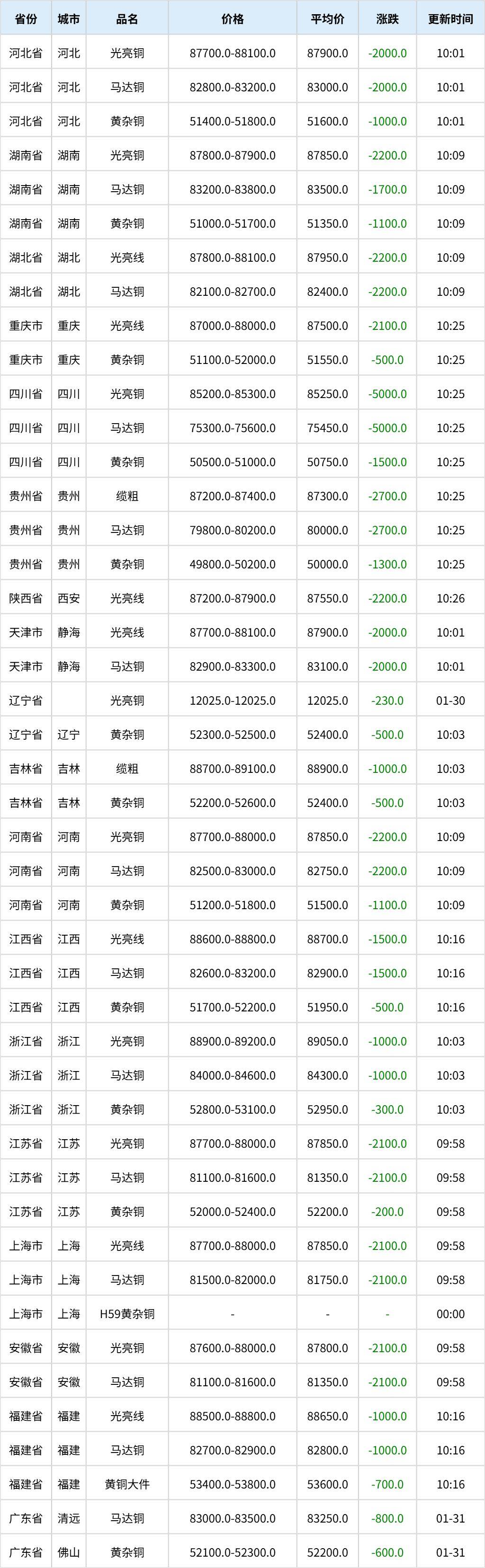Click the 省份 column header
Screen dimensions: 485x1568
coord(26,19)
